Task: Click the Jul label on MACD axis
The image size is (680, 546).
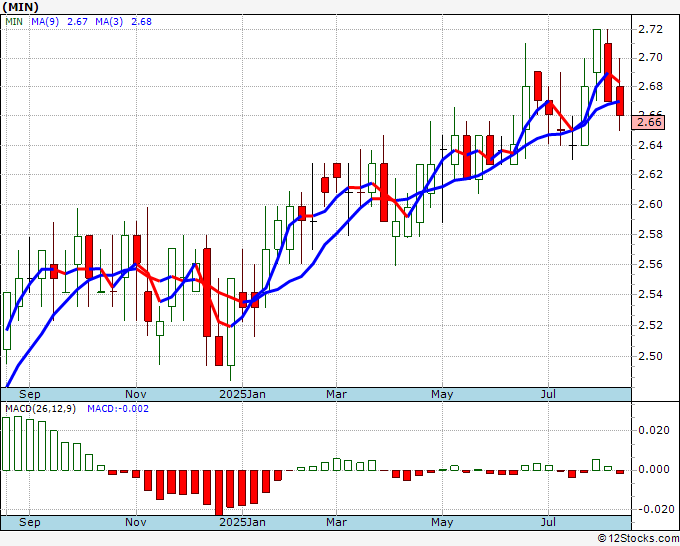Action: 548,522
